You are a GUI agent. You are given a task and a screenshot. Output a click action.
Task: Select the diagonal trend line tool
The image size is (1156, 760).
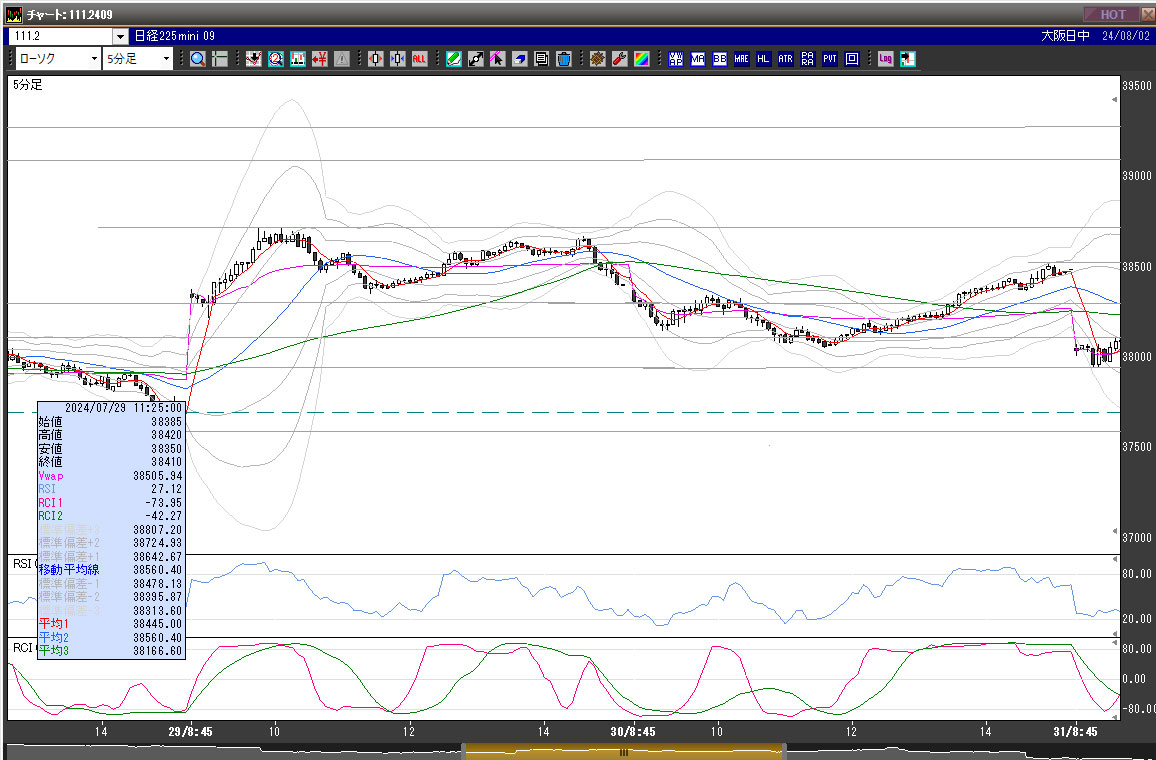(x=476, y=59)
